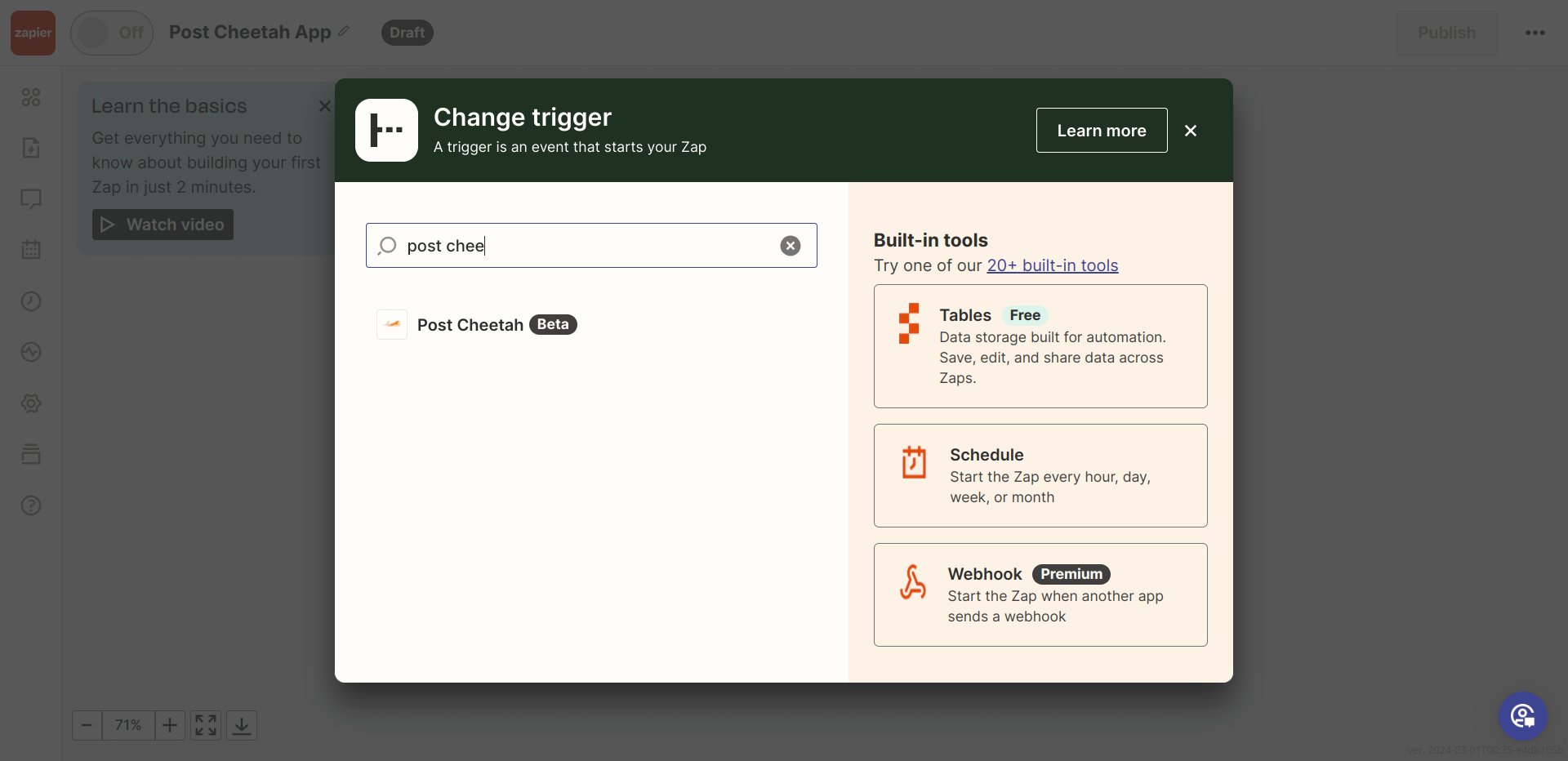Open the 20+ built-in tools link
Viewport: 1568px width, 761px height.
[x=1052, y=265]
